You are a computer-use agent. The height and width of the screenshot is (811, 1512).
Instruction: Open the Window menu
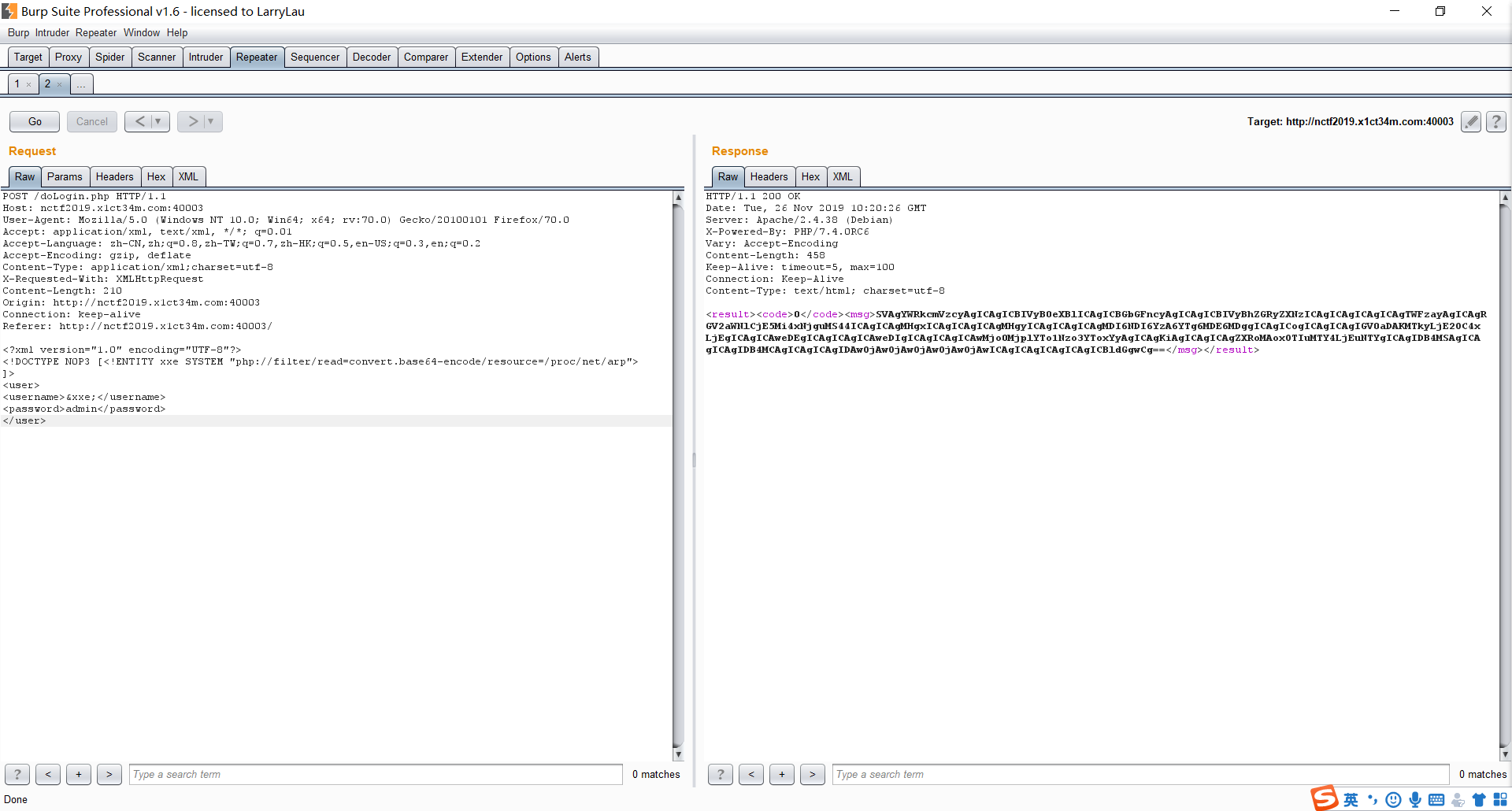pyautogui.click(x=142, y=33)
